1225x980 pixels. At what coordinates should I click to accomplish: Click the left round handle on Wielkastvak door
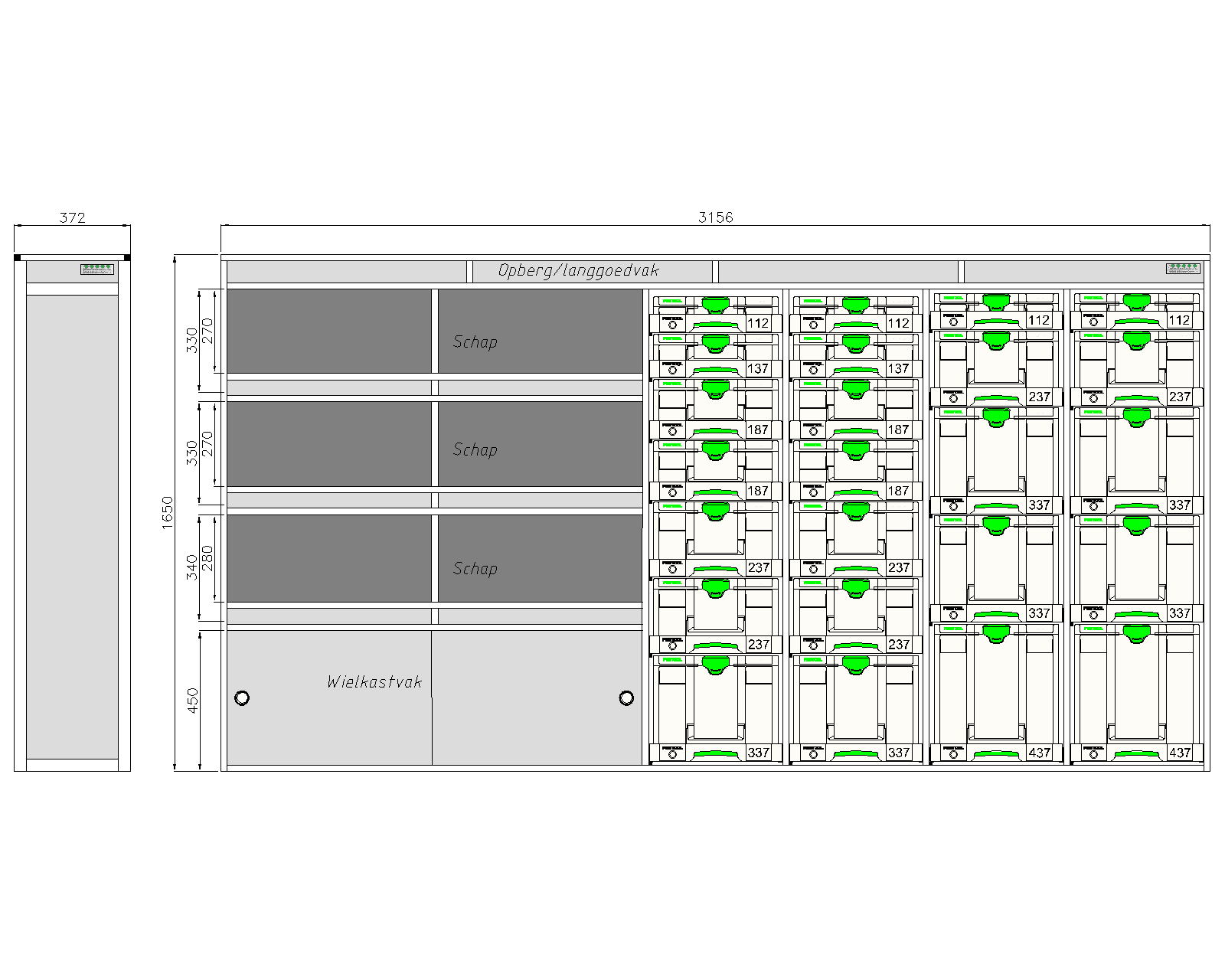242,697
